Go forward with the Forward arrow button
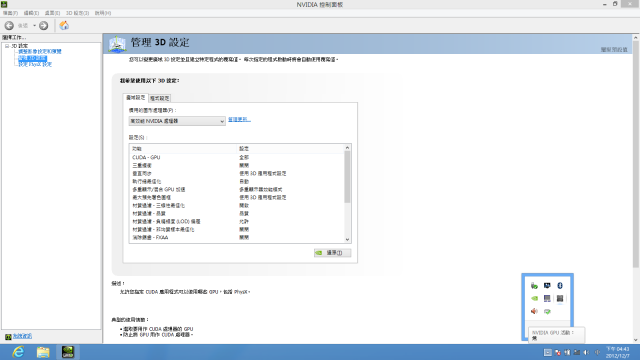The image size is (640, 360). (44, 26)
